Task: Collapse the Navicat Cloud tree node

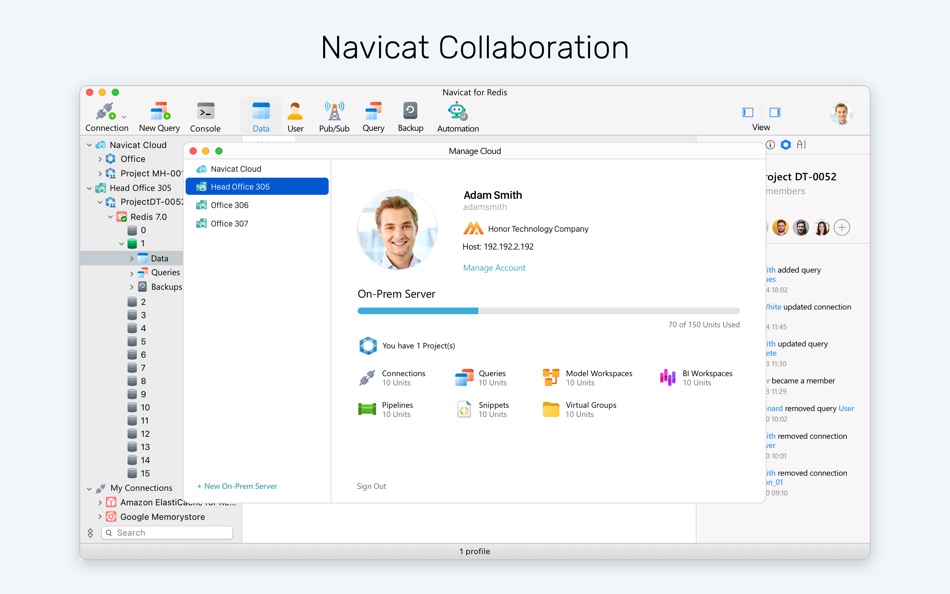Action: pos(89,145)
